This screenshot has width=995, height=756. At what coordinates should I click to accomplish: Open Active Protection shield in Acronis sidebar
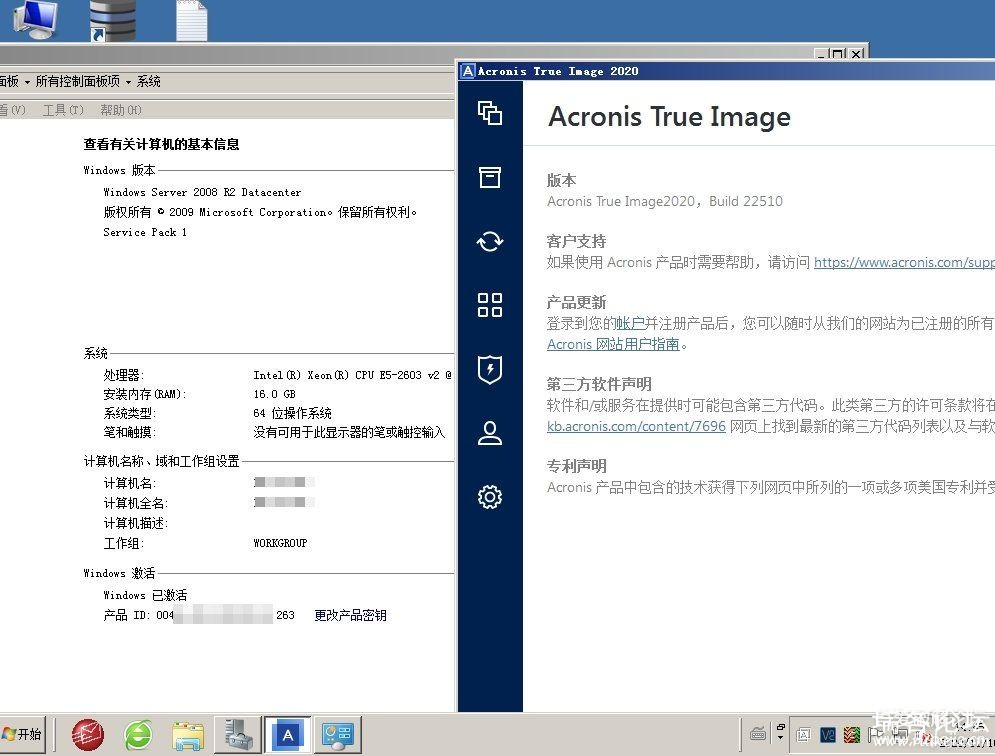pyautogui.click(x=490, y=369)
